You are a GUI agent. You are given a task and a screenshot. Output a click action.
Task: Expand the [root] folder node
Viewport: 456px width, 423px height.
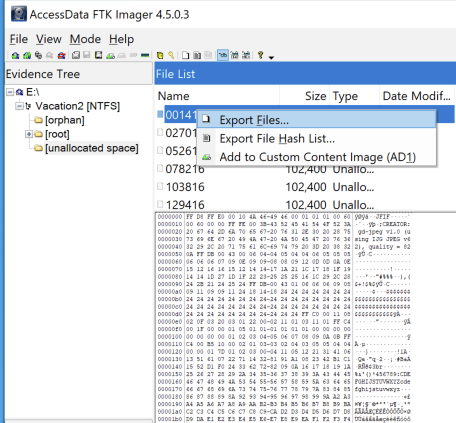pos(29,134)
